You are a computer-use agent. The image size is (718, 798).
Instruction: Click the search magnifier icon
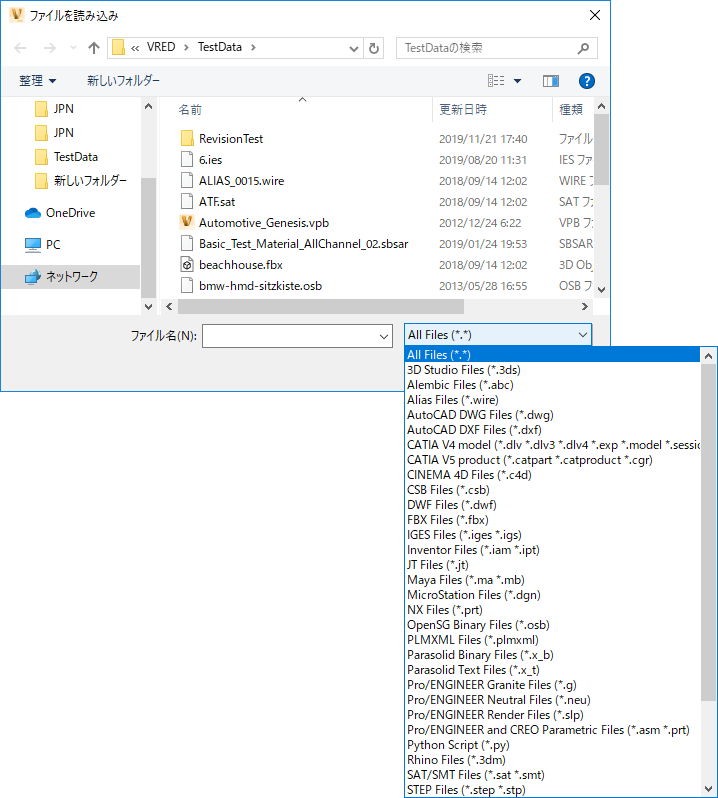click(583, 48)
